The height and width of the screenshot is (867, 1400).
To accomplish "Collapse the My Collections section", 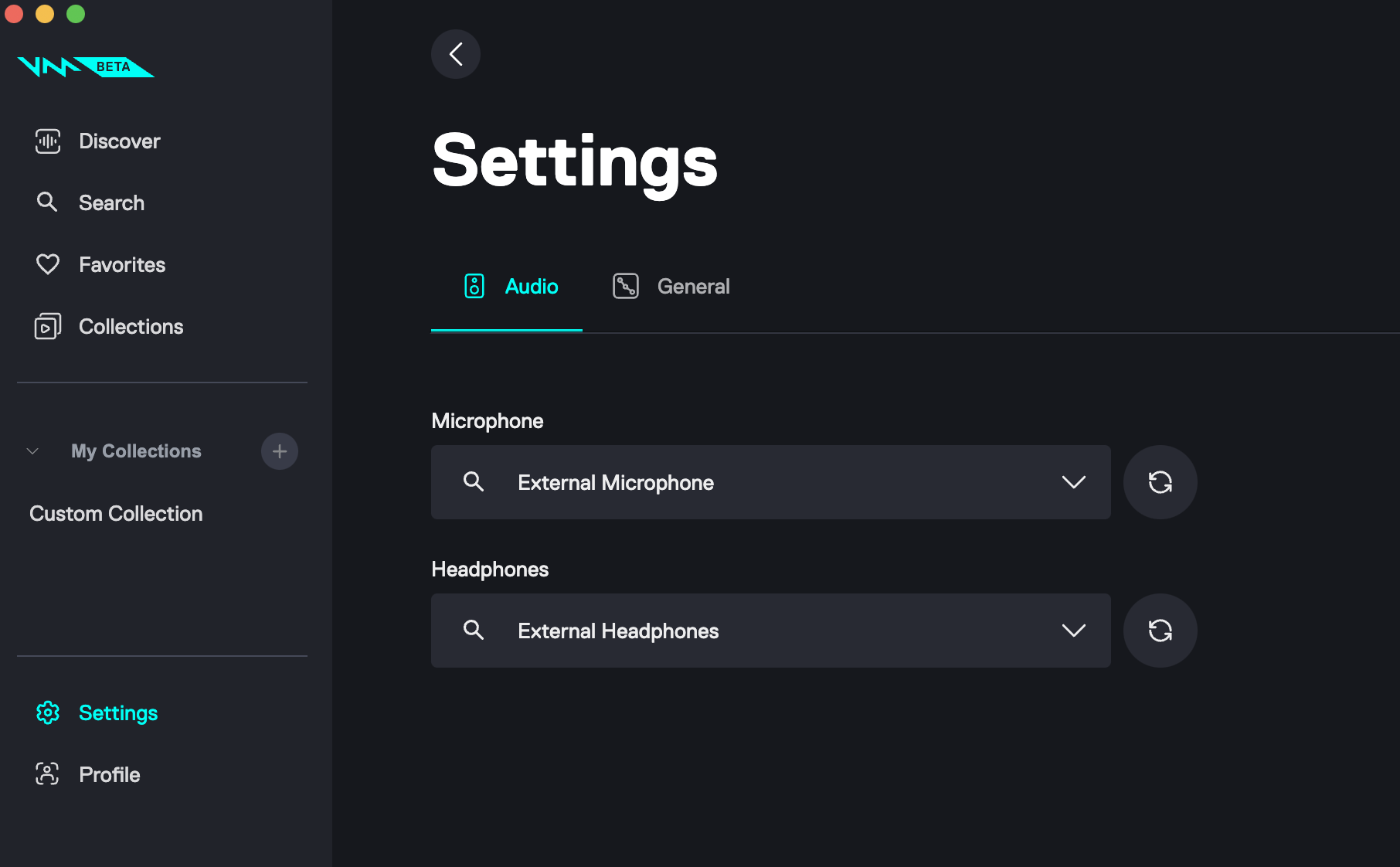I will (32, 451).
